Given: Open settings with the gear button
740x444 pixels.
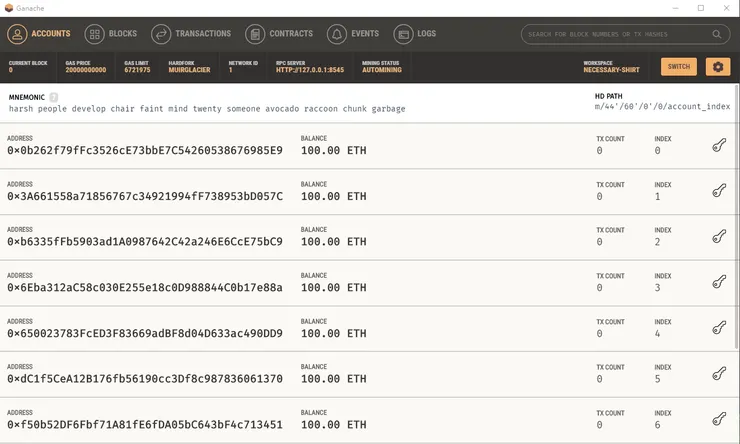Looking at the screenshot, I should (x=718, y=67).
